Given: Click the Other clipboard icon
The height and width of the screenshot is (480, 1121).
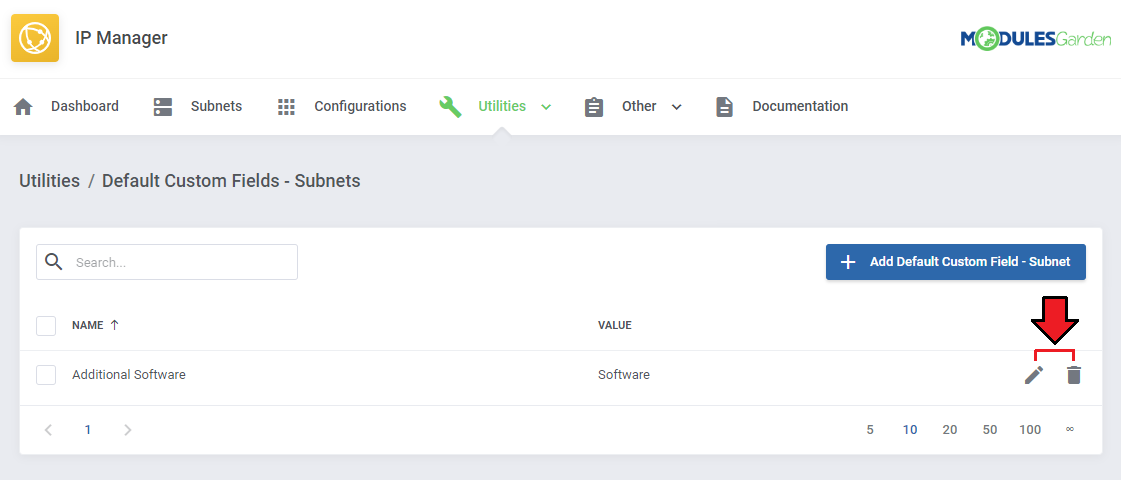Looking at the screenshot, I should coord(594,107).
